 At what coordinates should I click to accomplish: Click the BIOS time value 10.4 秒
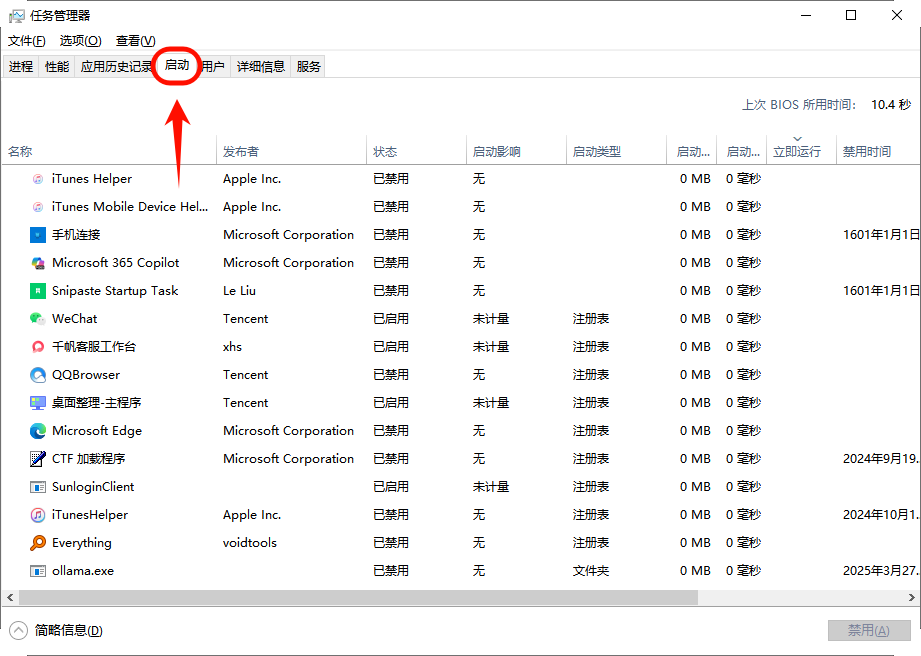click(x=891, y=105)
